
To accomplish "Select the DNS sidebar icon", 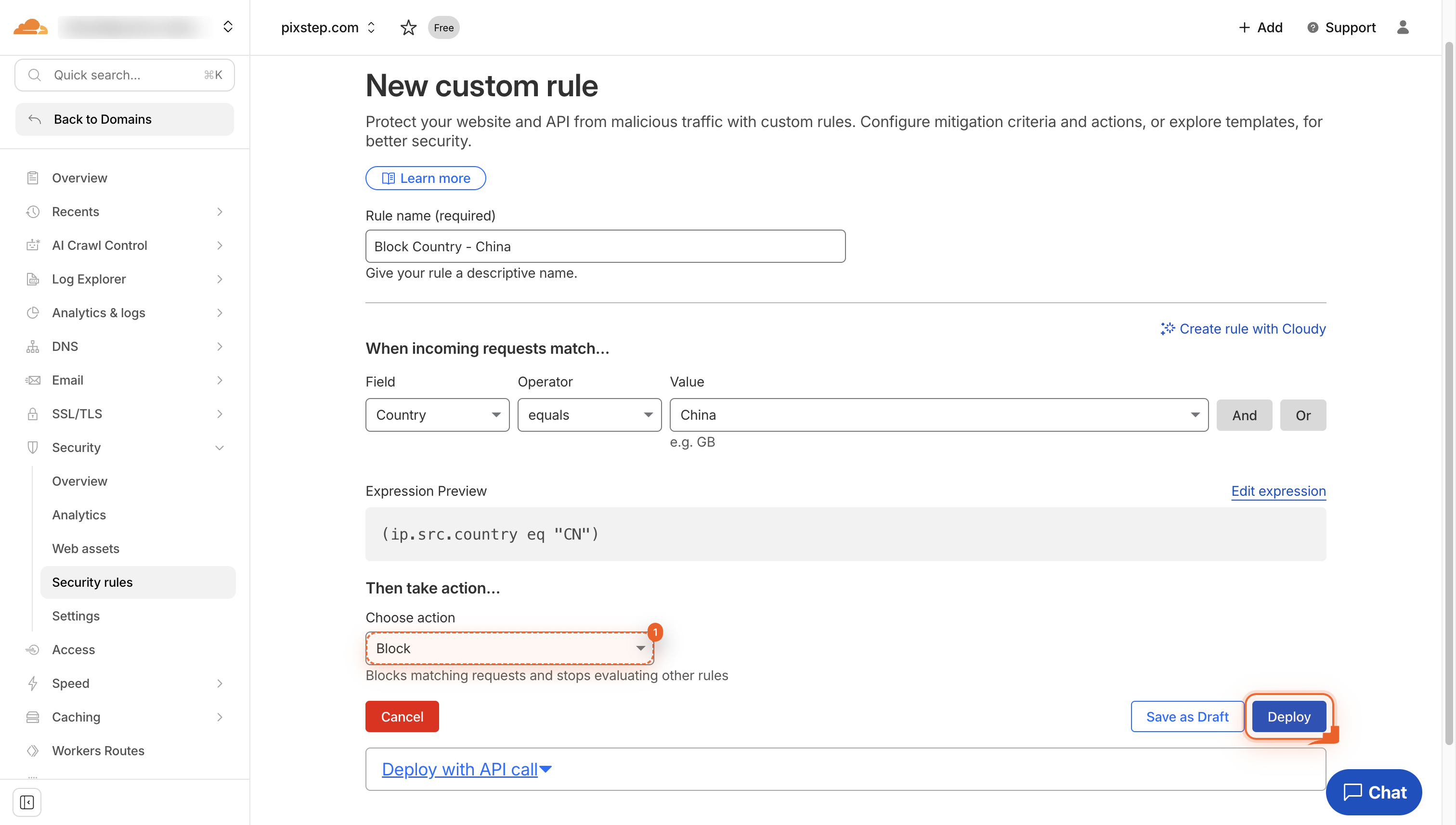I will [32, 346].
